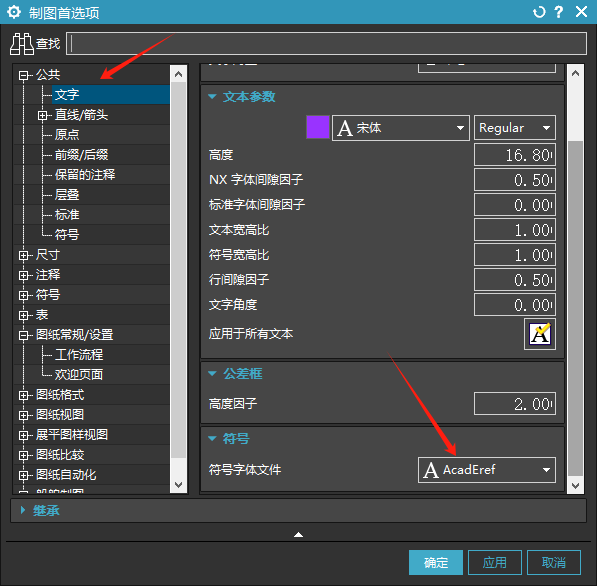Viewport: 597px width, 586px height.
Task: Click tree panel scrollbar up arrow
Action: point(179,74)
